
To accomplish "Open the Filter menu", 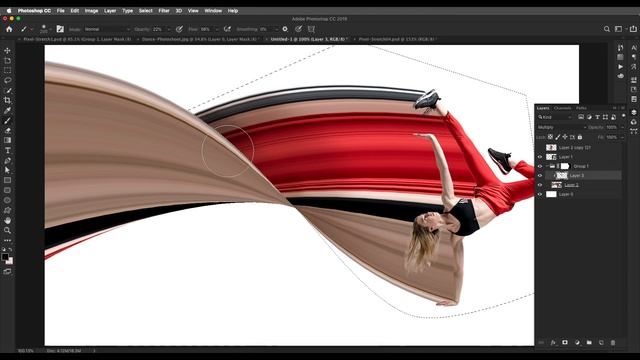I will pos(164,11).
